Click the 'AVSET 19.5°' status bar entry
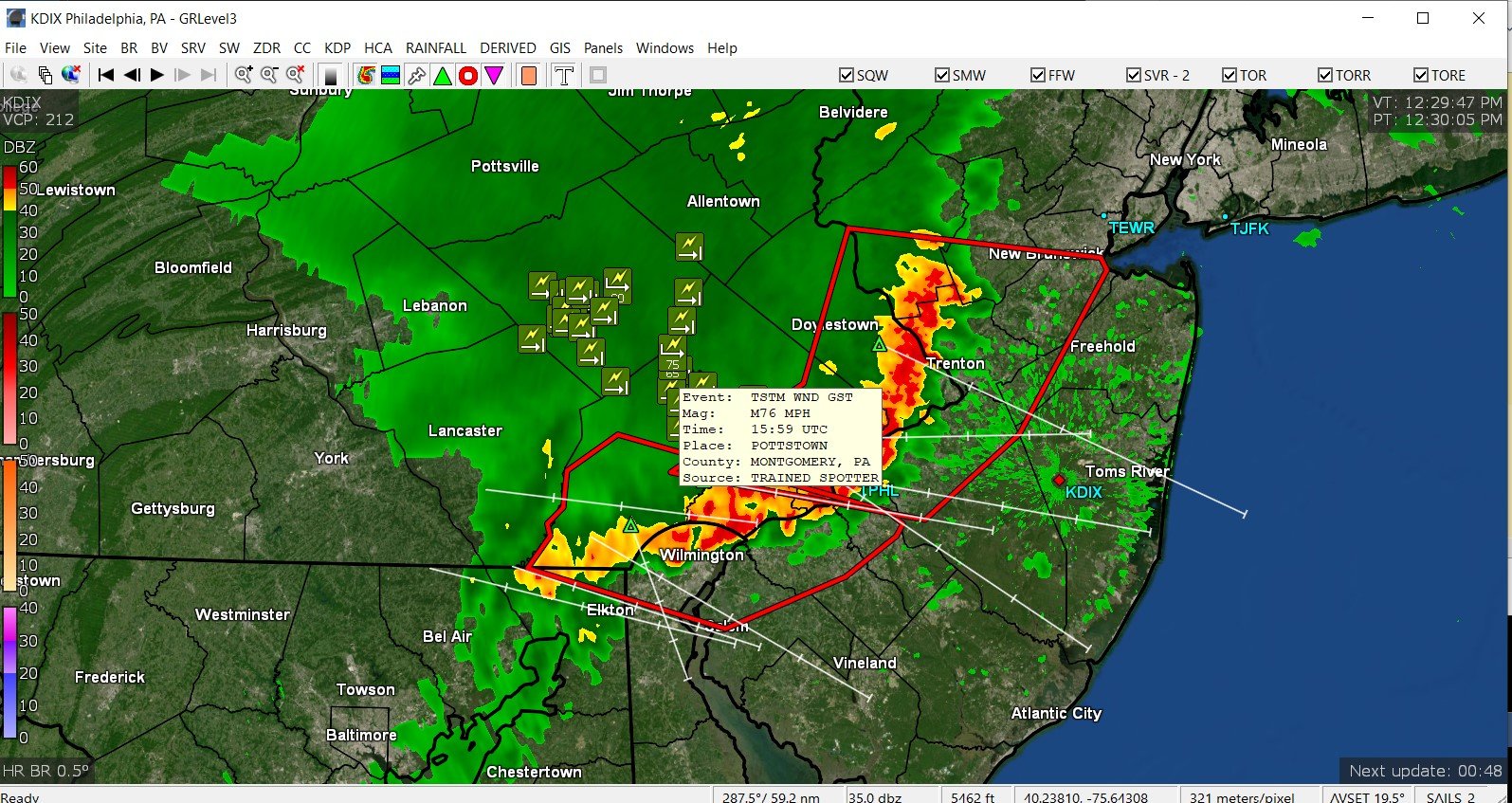The image size is (1512, 803). click(1366, 796)
